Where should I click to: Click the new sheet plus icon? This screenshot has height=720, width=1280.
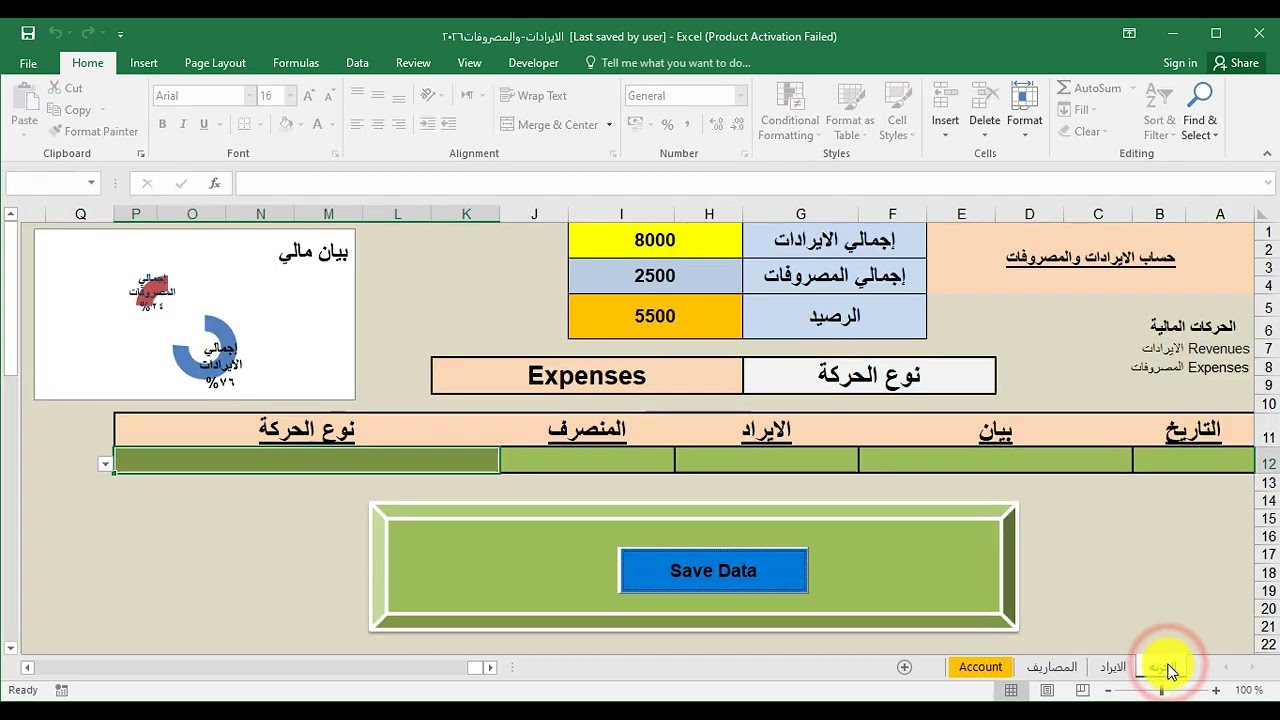click(x=905, y=667)
